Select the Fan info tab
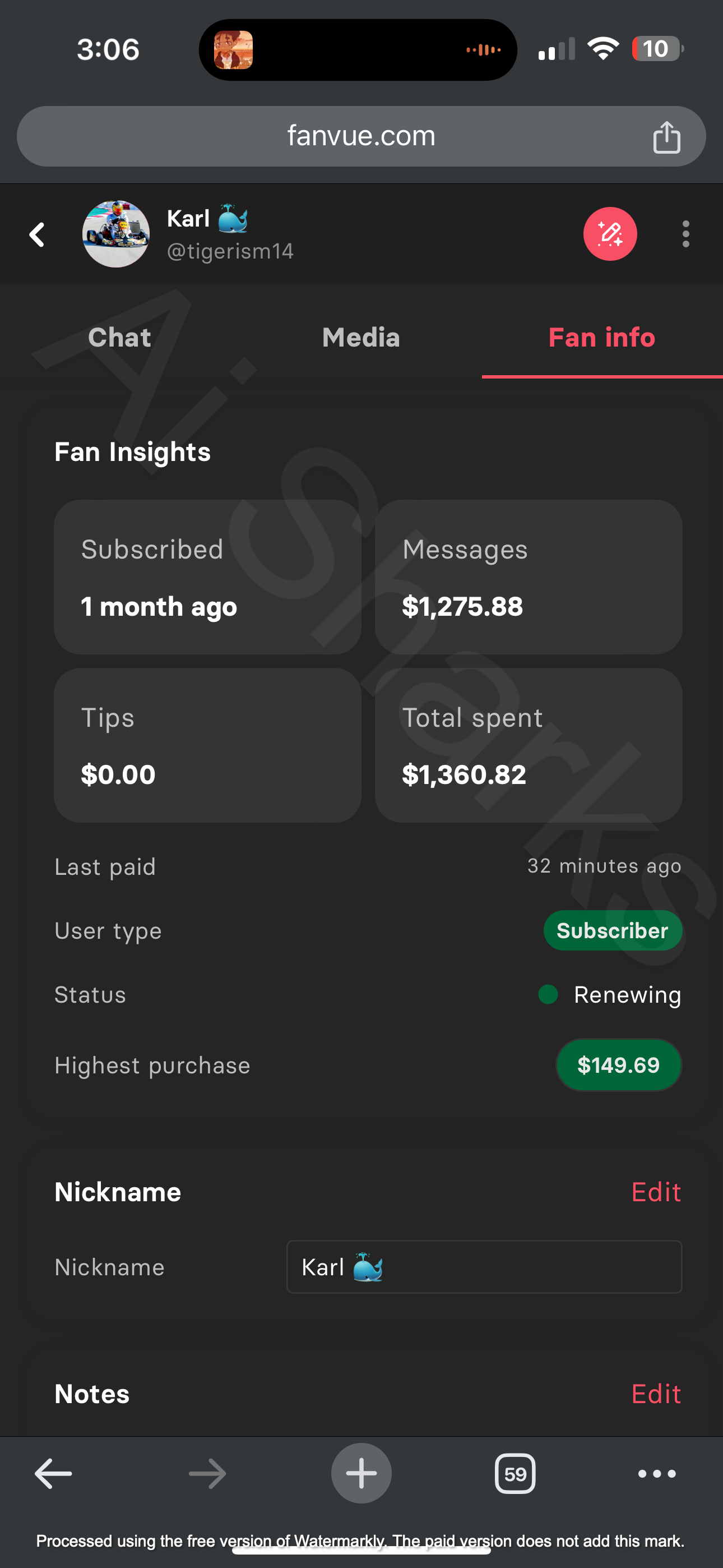Viewport: 723px width, 1568px height. coord(601,337)
